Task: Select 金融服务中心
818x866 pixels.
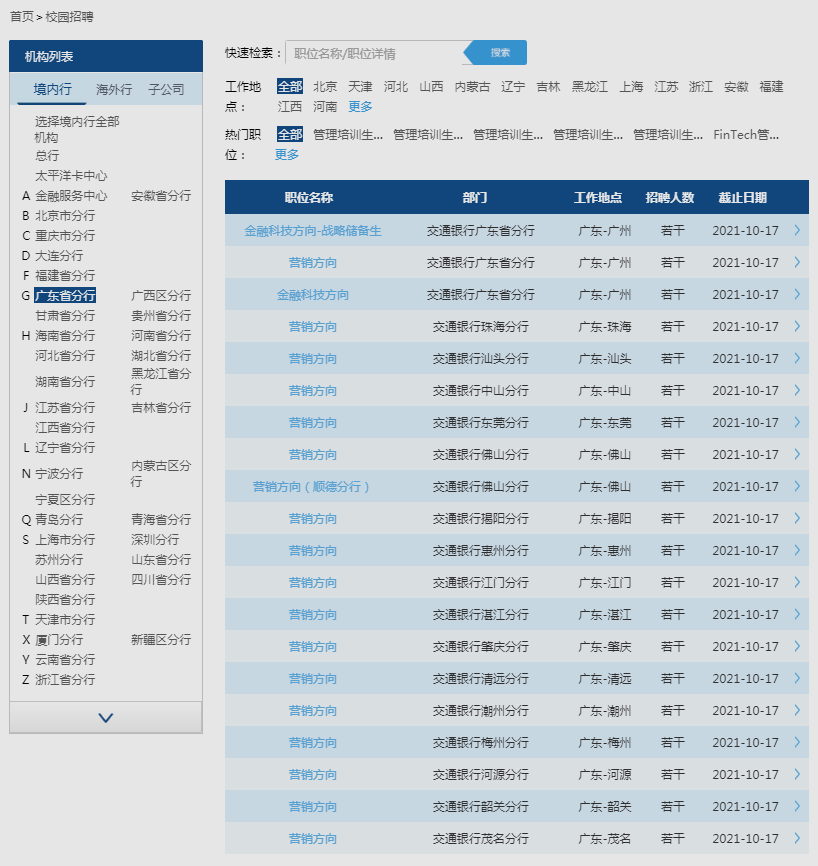Action: pyautogui.click(x=71, y=196)
